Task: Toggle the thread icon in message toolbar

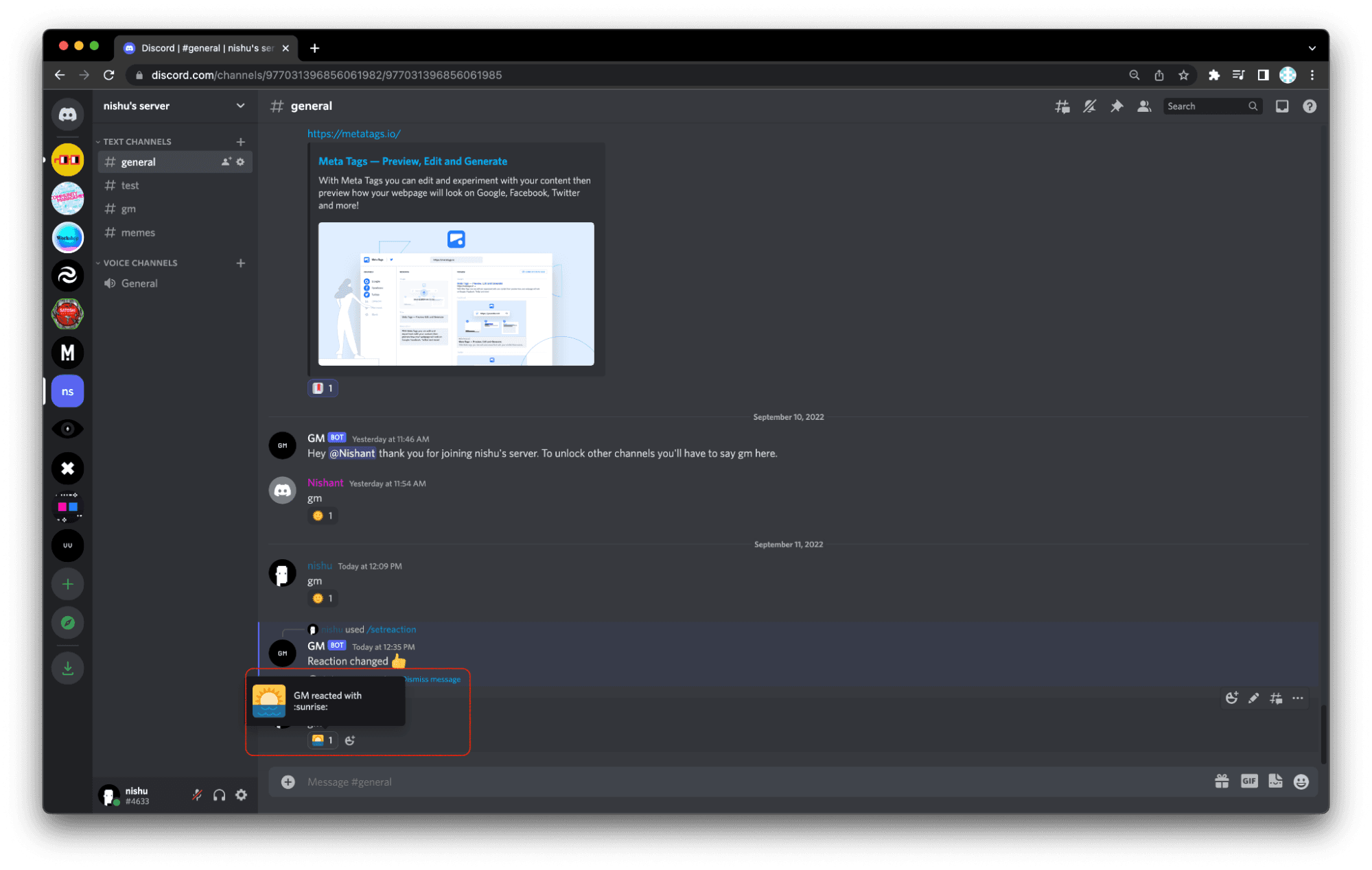Action: coord(1277,697)
